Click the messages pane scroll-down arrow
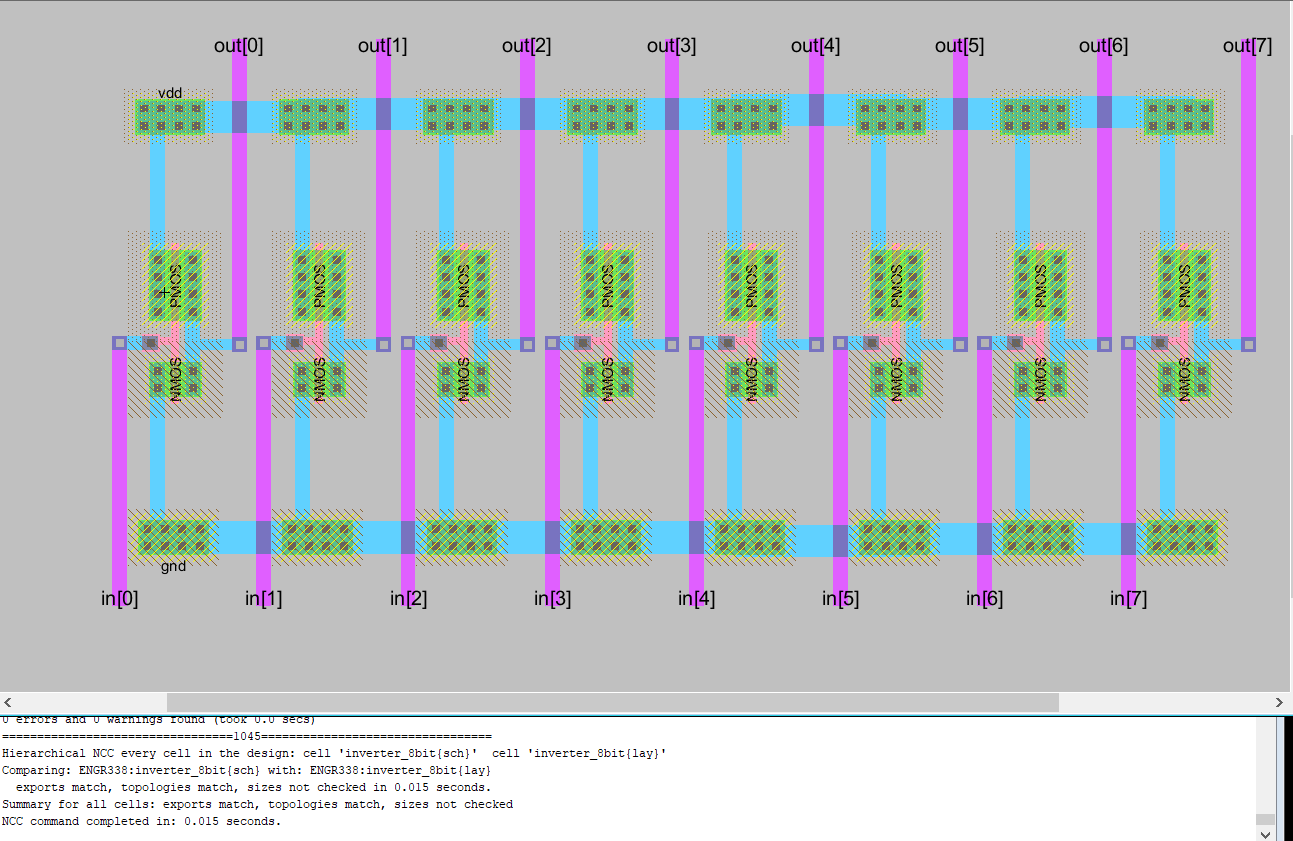The width and height of the screenshot is (1293, 841). pyautogui.click(x=1266, y=832)
